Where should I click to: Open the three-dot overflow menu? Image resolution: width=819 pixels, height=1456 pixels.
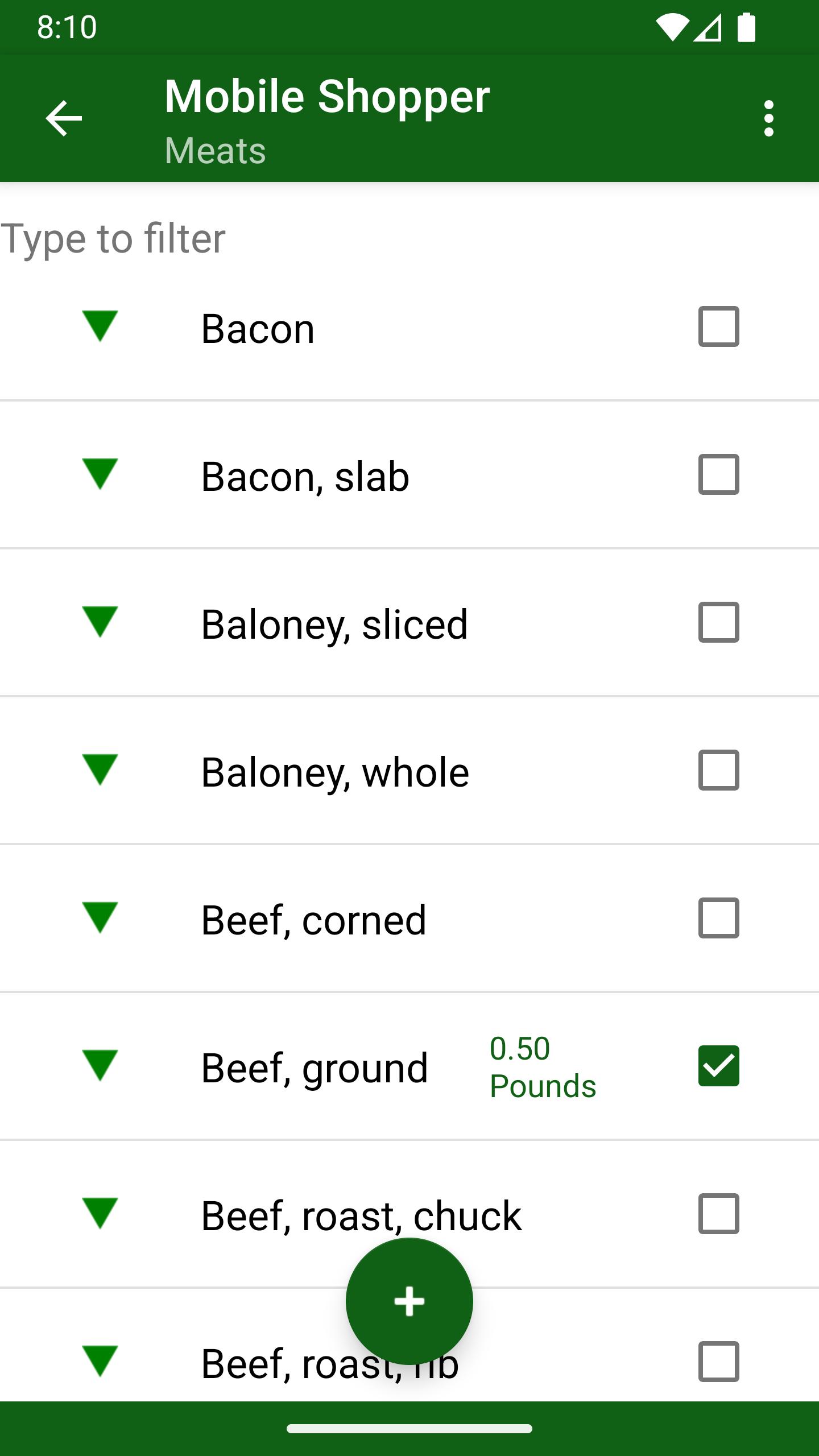coord(769,118)
